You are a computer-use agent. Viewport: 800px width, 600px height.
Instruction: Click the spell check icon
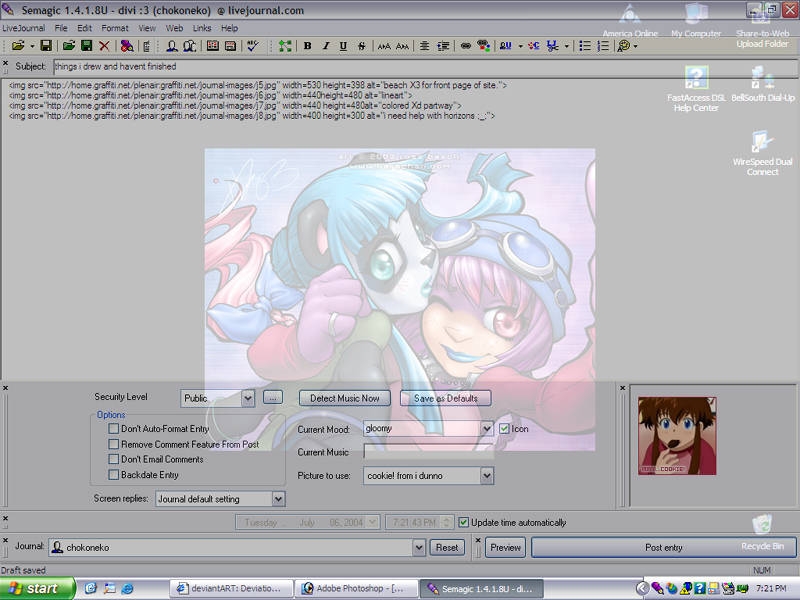[x=253, y=46]
